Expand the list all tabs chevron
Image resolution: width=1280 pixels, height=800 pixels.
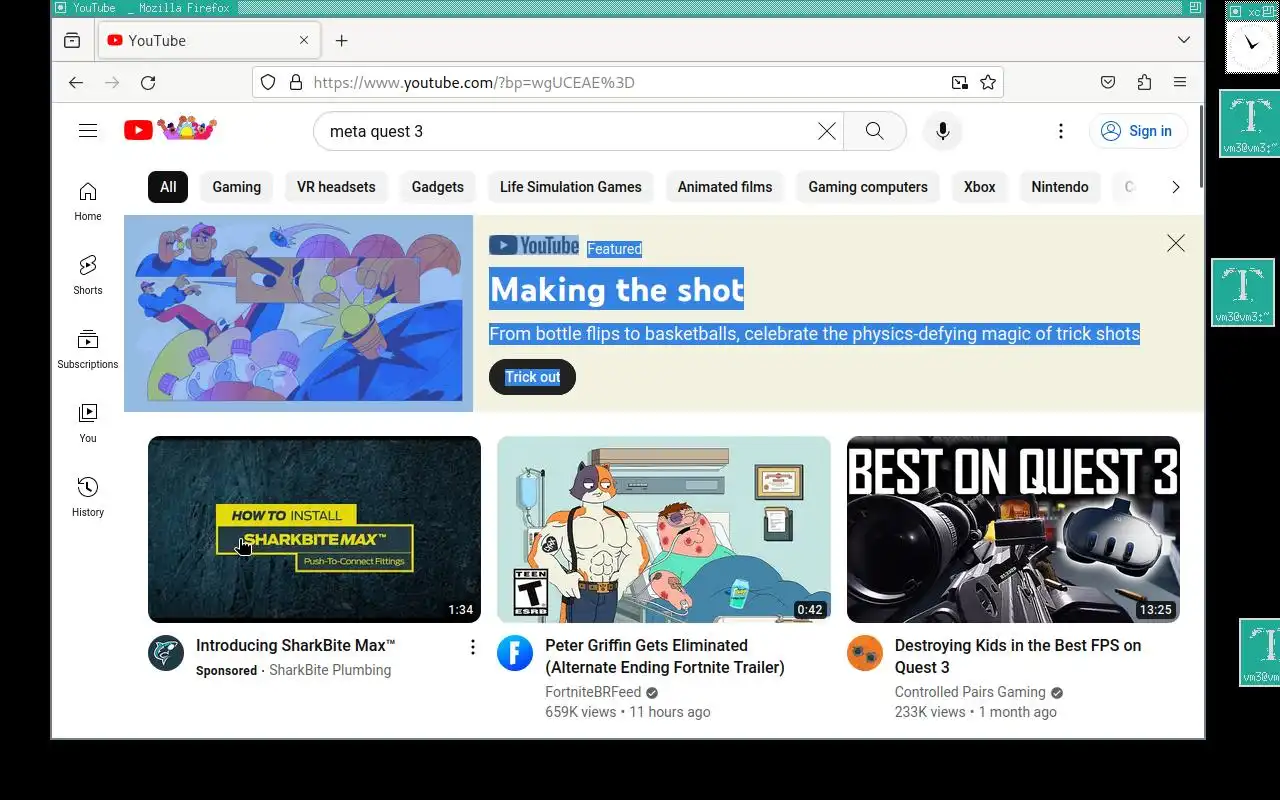click(1184, 41)
